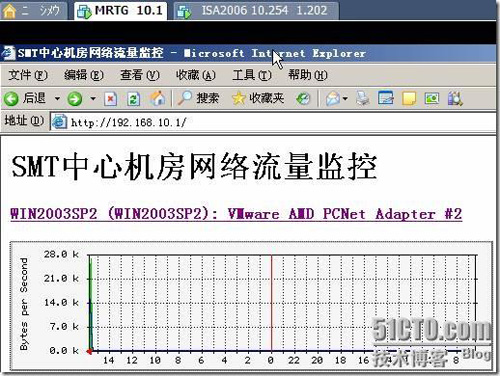Open the 文件(F) menu

tap(28, 75)
